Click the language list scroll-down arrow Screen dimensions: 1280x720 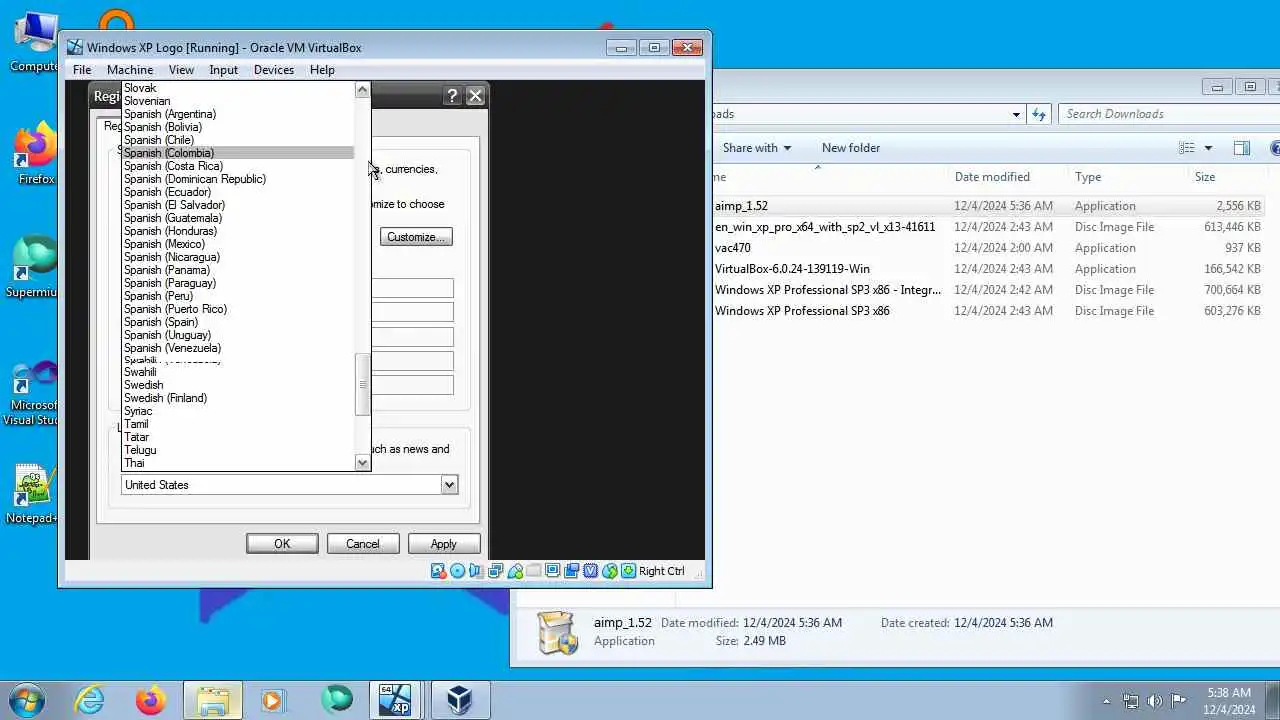pos(363,463)
